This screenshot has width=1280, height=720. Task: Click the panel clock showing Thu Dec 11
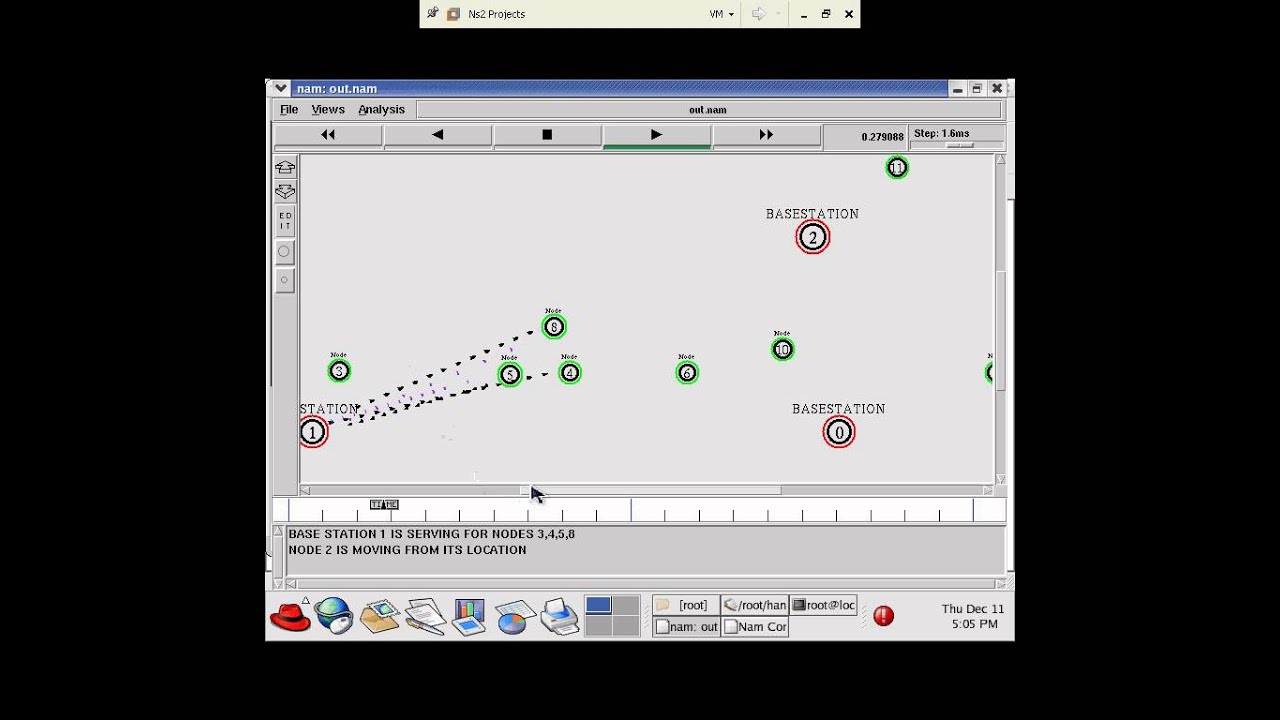972,616
